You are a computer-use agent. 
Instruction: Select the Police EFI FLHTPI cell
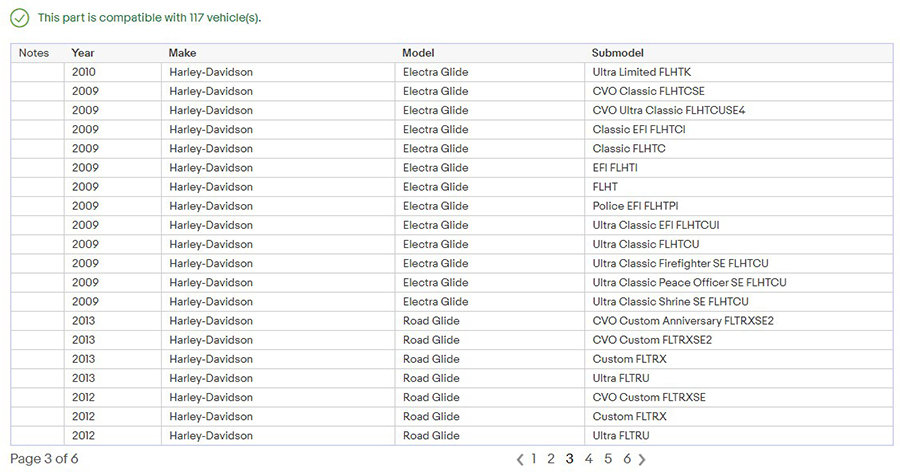(739, 206)
